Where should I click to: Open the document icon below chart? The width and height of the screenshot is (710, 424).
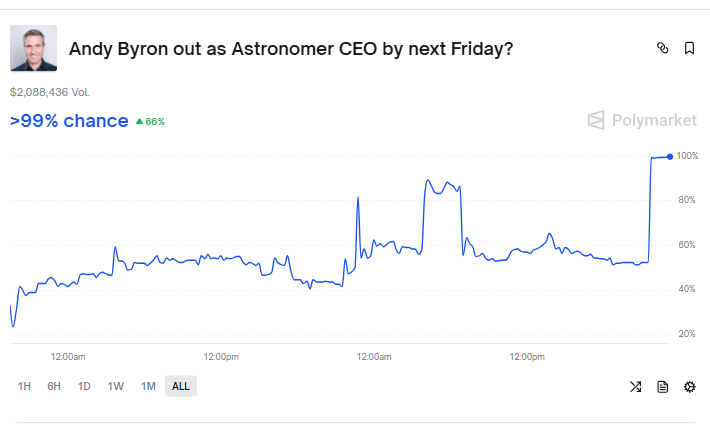click(662, 386)
